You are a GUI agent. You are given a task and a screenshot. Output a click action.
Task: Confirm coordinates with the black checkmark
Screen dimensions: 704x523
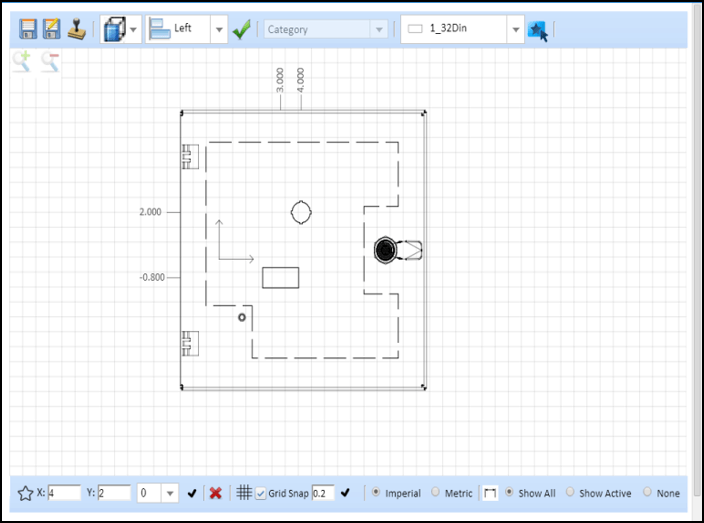coord(192,493)
